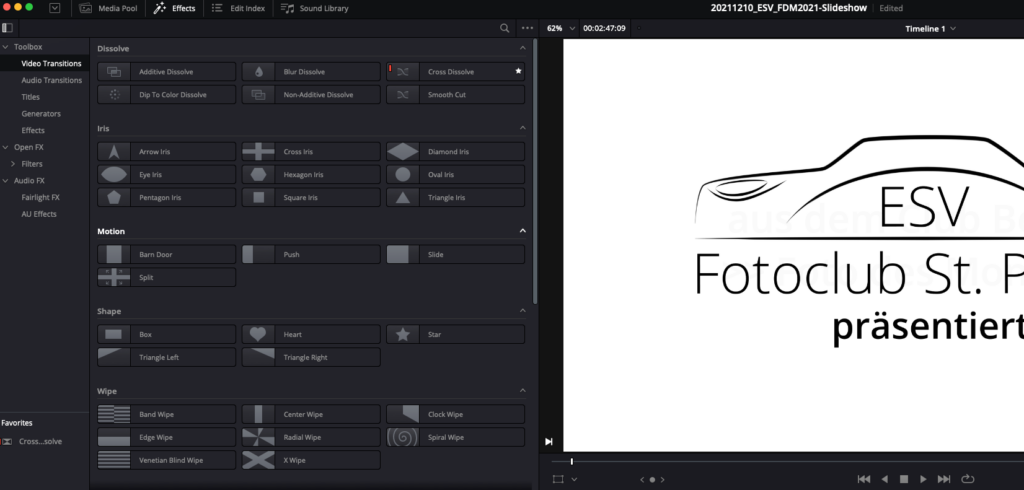The height and width of the screenshot is (490, 1024).
Task: Choose the Spiral Wipe transition
Action: (x=455, y=437)
